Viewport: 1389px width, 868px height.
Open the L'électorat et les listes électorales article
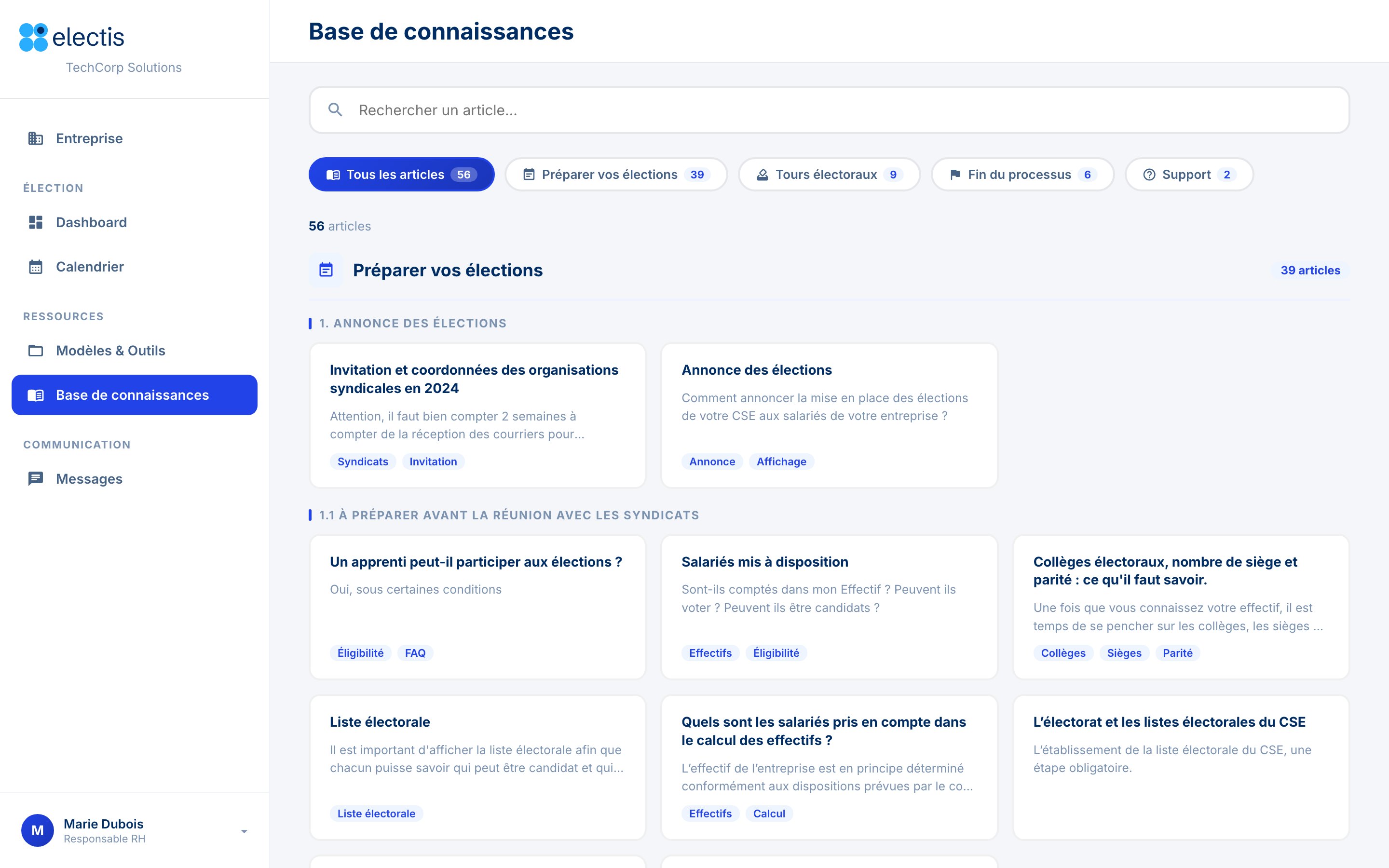point(1181,767)
